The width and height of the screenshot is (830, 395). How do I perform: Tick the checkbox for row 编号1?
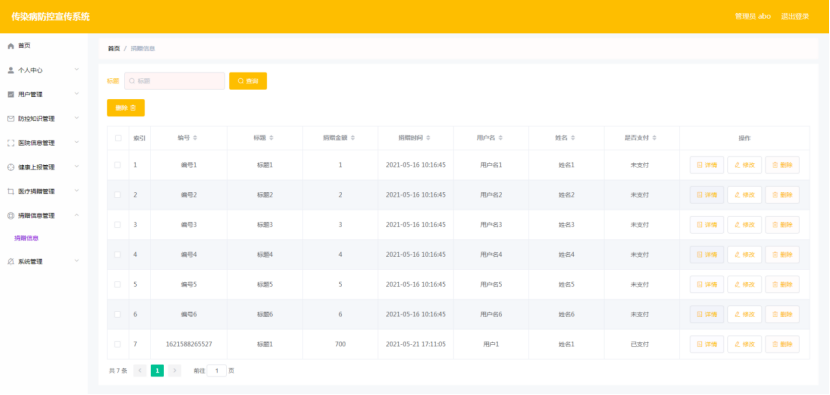coord(118,165)
